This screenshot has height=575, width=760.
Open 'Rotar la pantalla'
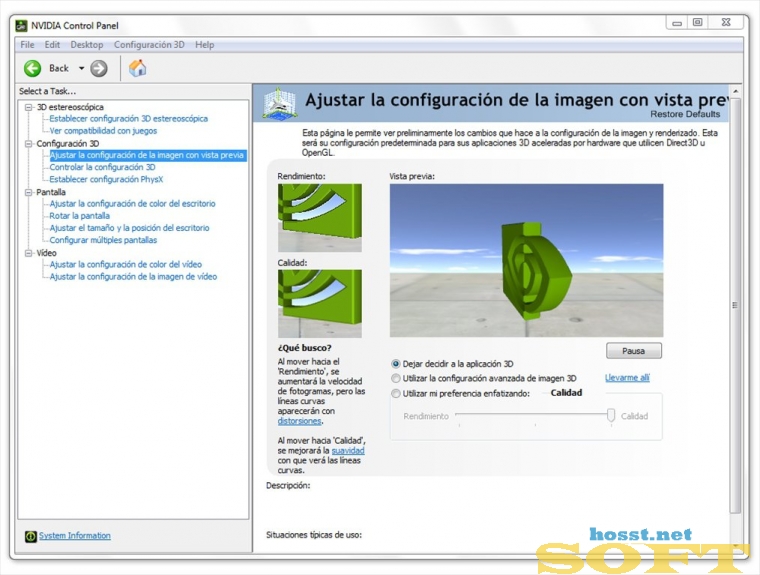tap(79, 216)
